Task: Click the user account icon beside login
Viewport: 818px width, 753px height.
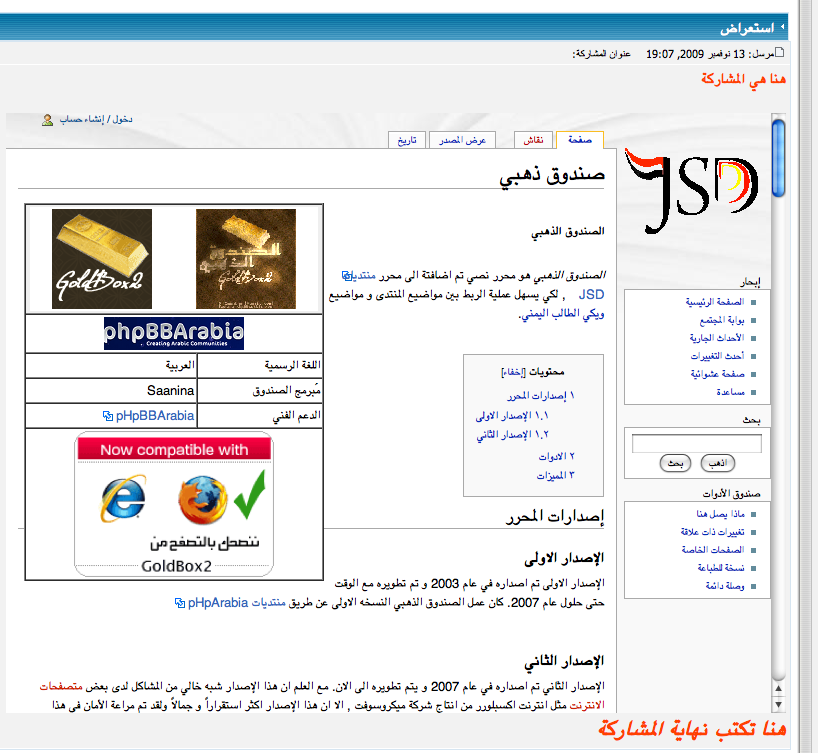Action: click(47, 120)
